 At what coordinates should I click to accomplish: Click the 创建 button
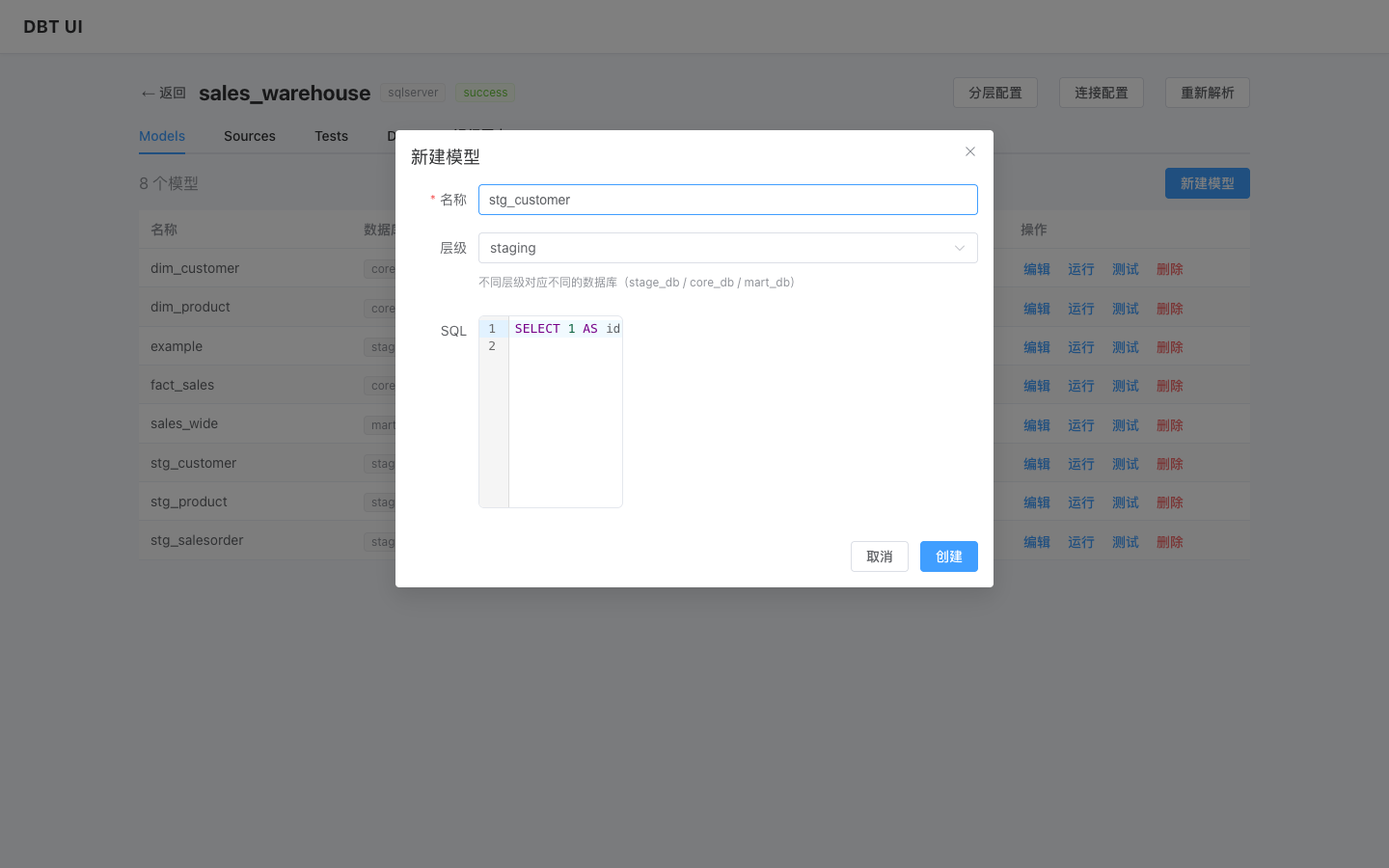click(x=949, y=556)
